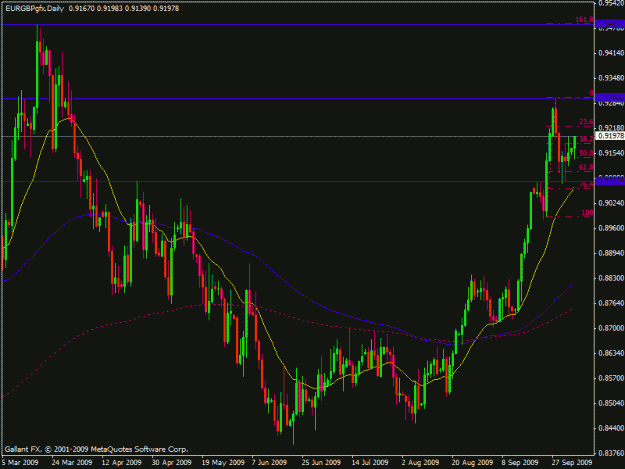Click the 12 Apr 2009 date label
This screenshot has height=469, width=625.
[122, 463]
